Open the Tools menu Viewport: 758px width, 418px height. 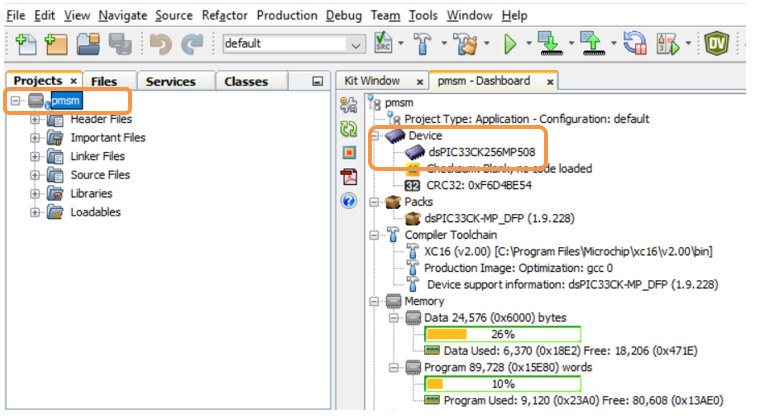point(423,15)
